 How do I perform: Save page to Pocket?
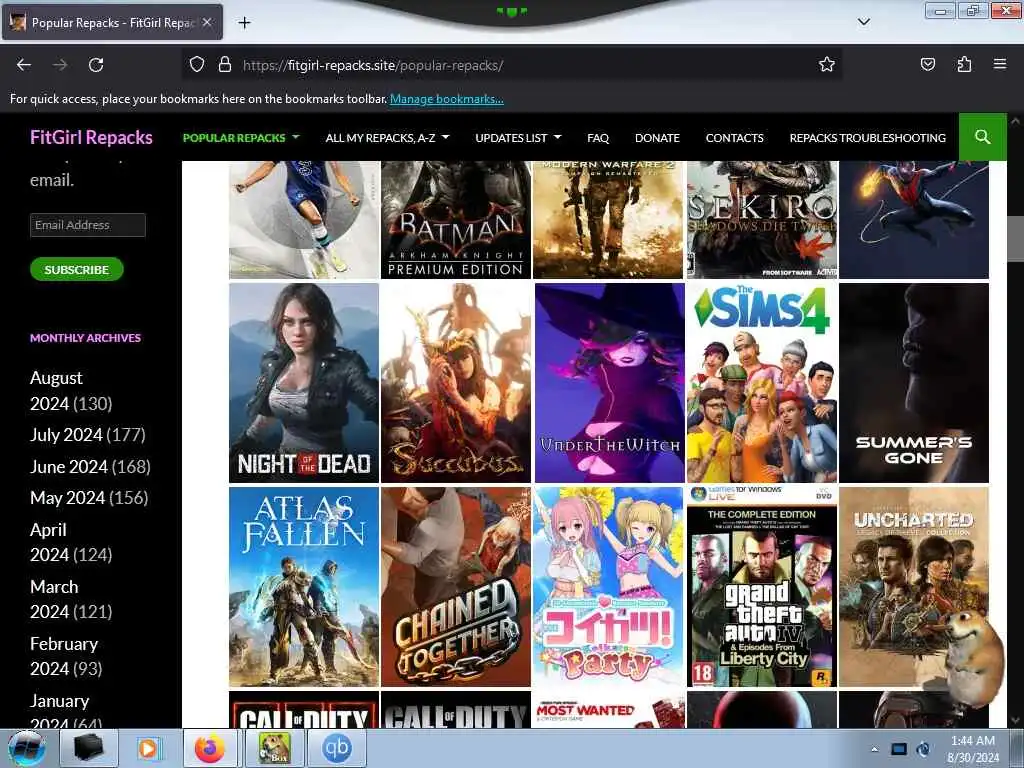point(927,64)
